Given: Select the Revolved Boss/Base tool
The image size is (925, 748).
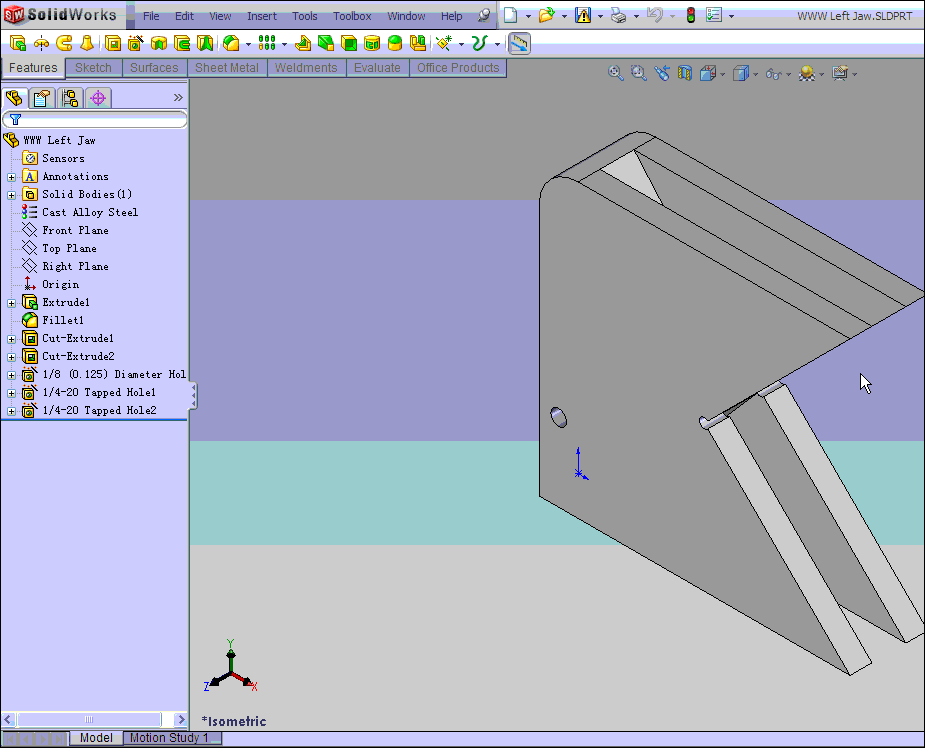Looking at the screenshot, I should pyautogui.click(x=41, y=43).
